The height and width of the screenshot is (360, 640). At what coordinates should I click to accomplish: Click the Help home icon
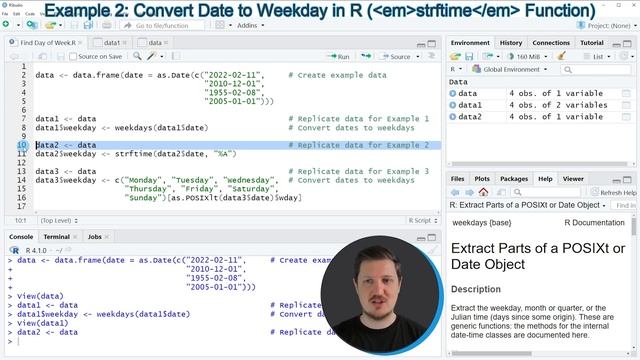tap(483, 192)
